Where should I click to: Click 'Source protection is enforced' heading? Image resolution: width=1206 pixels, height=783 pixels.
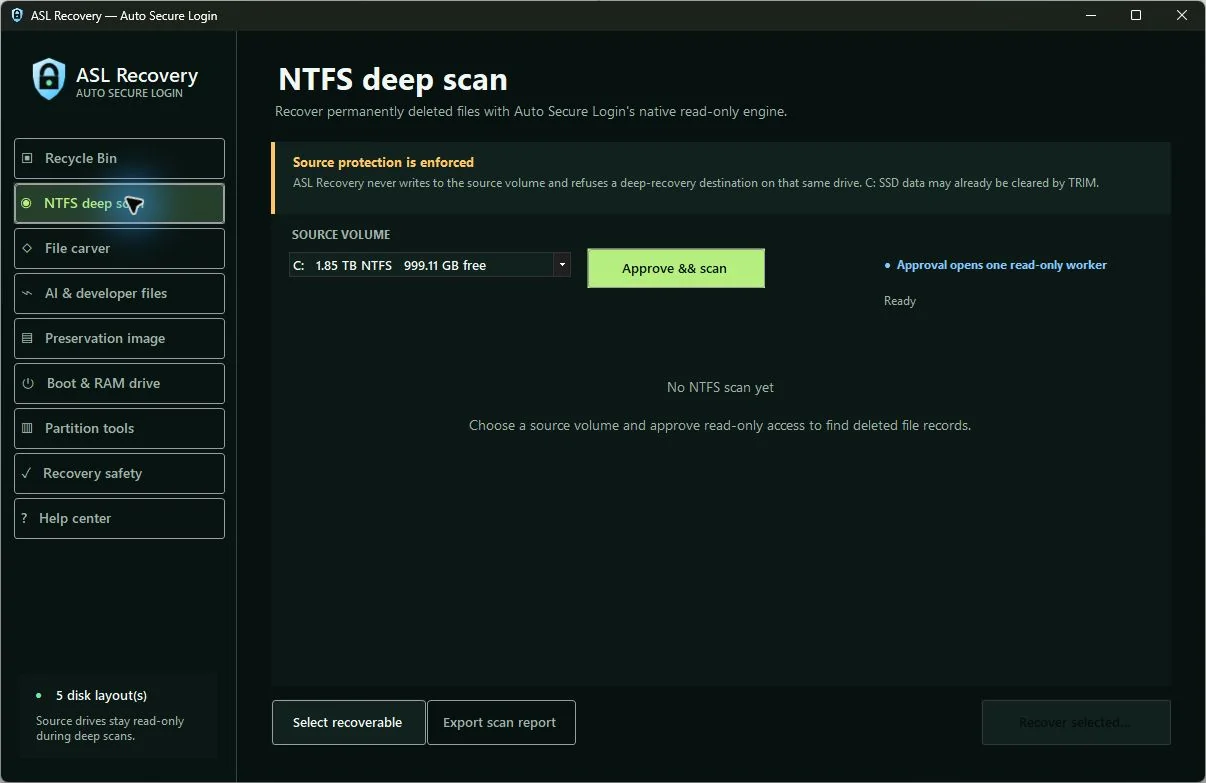point(383,162)
